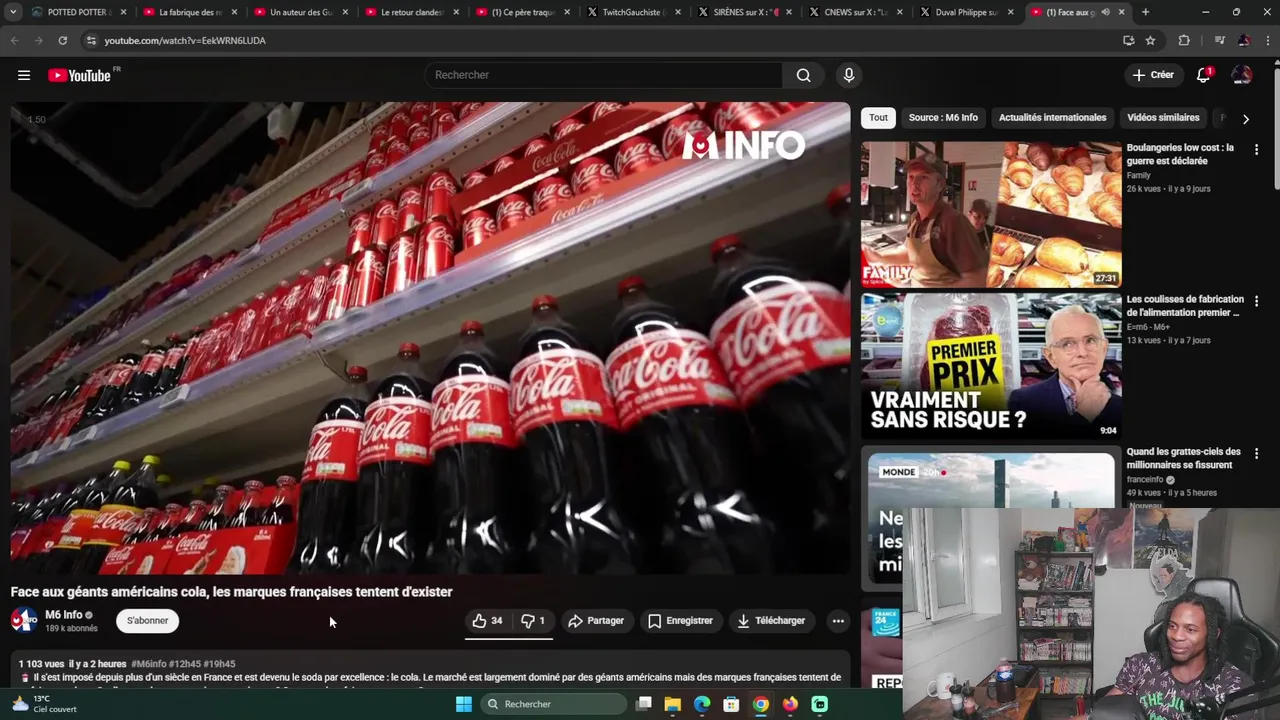The image size is (1280, 720).
Task: Close the 'SIRÈNES sur X' browser tab
Action: [788, 12]
